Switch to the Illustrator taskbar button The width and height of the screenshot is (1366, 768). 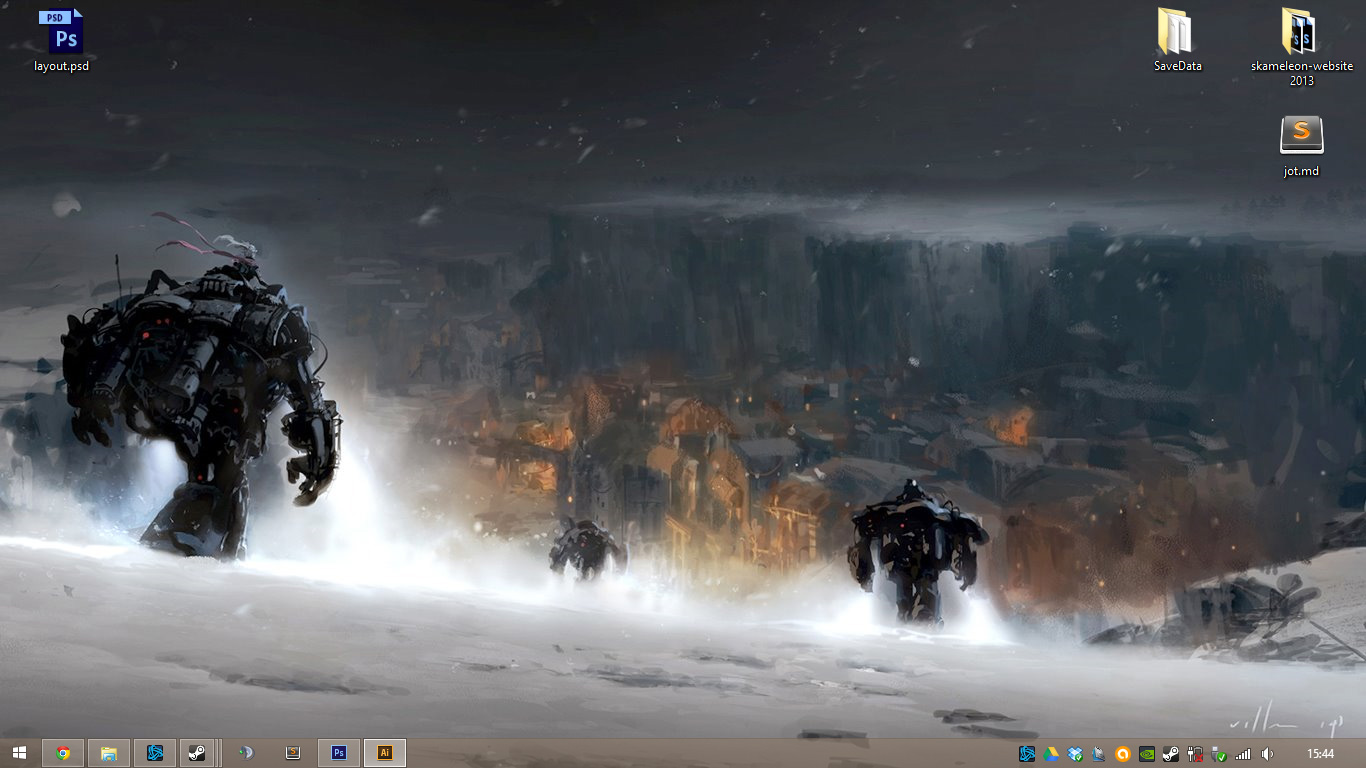pos(385,753)
